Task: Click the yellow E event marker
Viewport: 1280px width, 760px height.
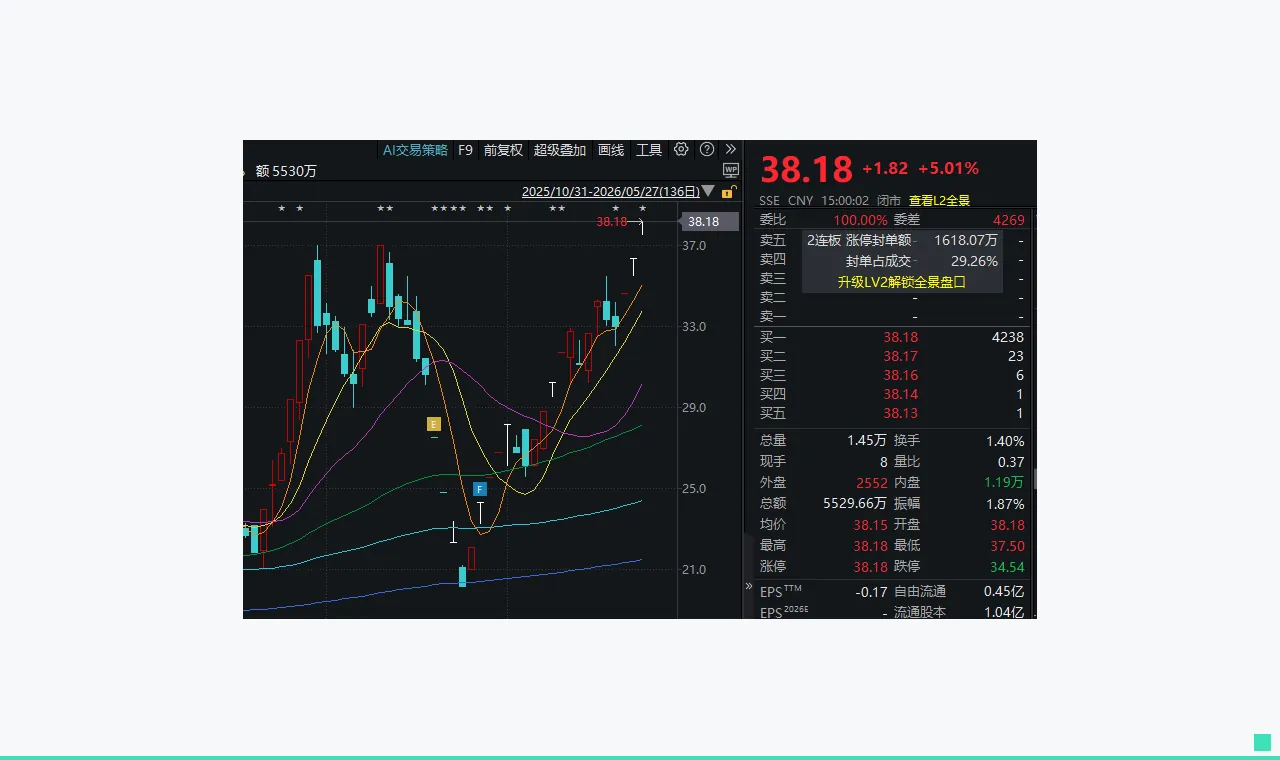Action: pos(434,424)
